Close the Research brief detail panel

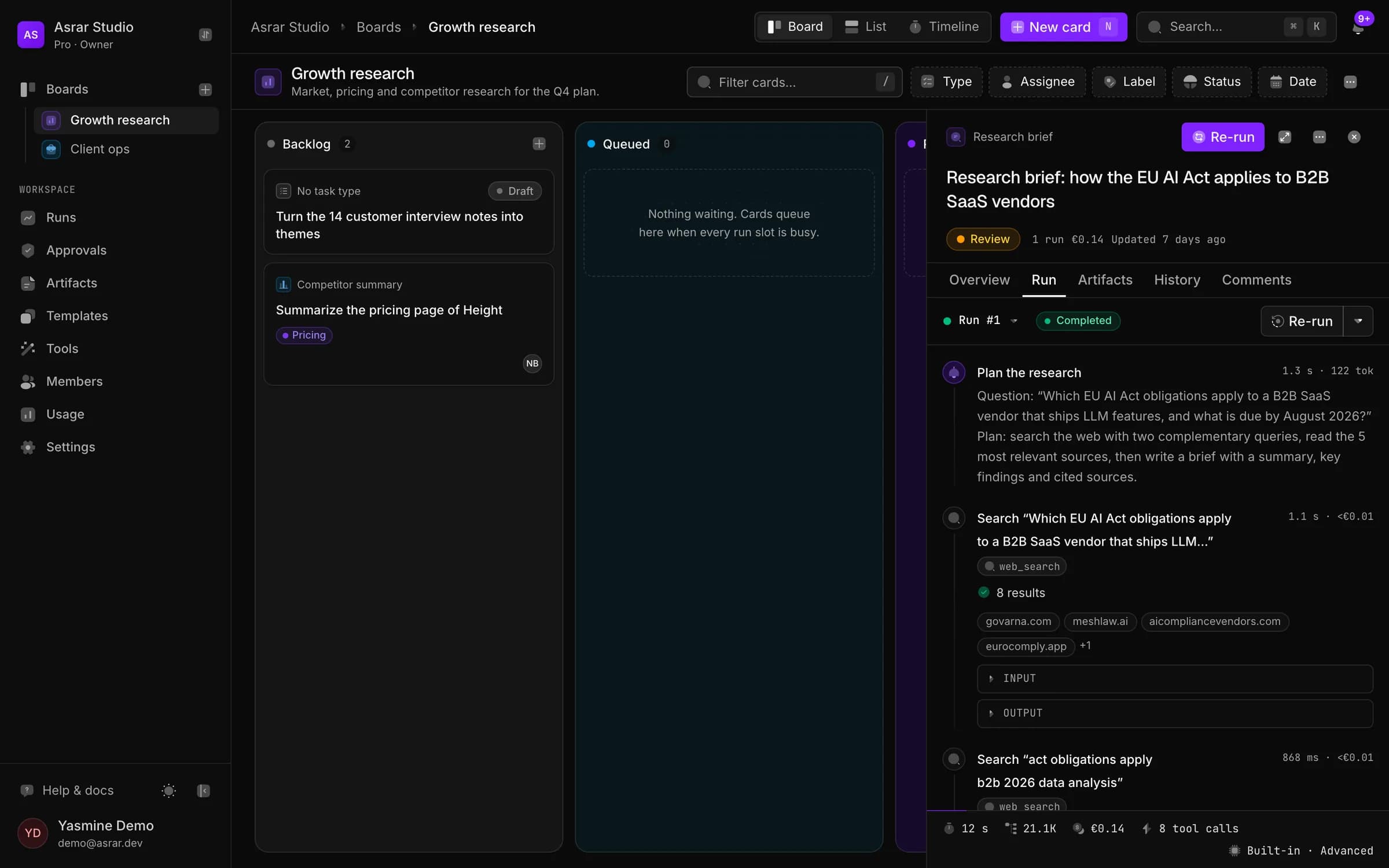[x=1354, y=137]
